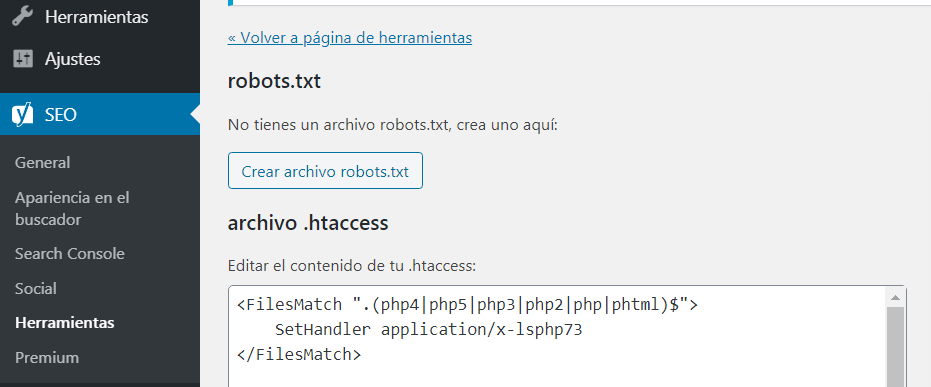The image size is (931, 387).
Task: Click the Herramientas wrench icon
Action: [23, 17]
